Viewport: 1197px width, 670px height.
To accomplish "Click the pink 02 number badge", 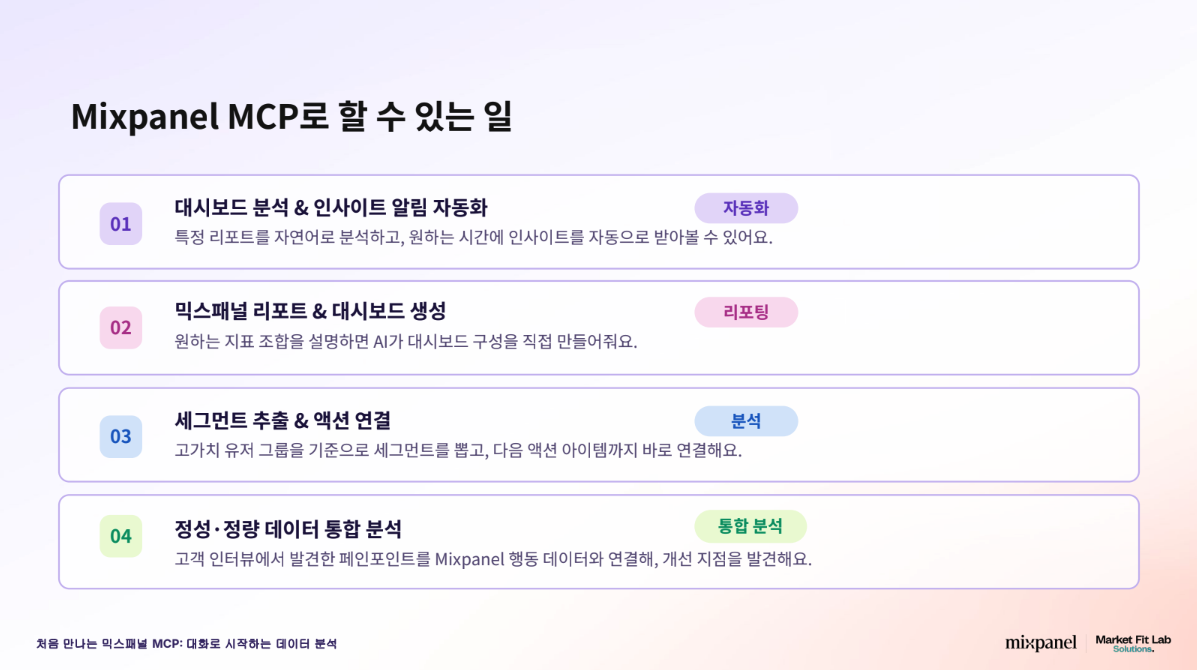I will pos(121,327).
